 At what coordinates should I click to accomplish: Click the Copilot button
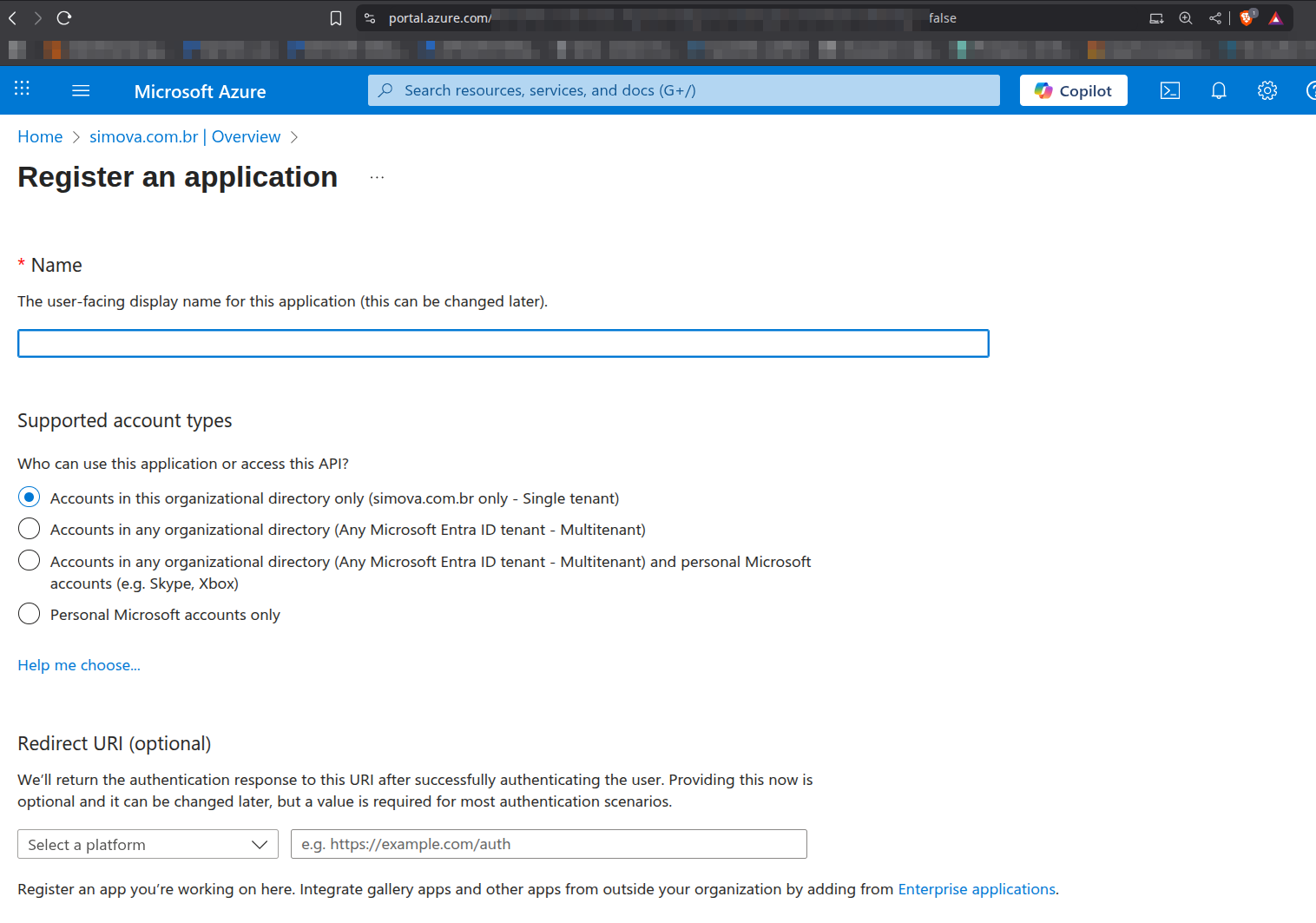click(1073, 90)
